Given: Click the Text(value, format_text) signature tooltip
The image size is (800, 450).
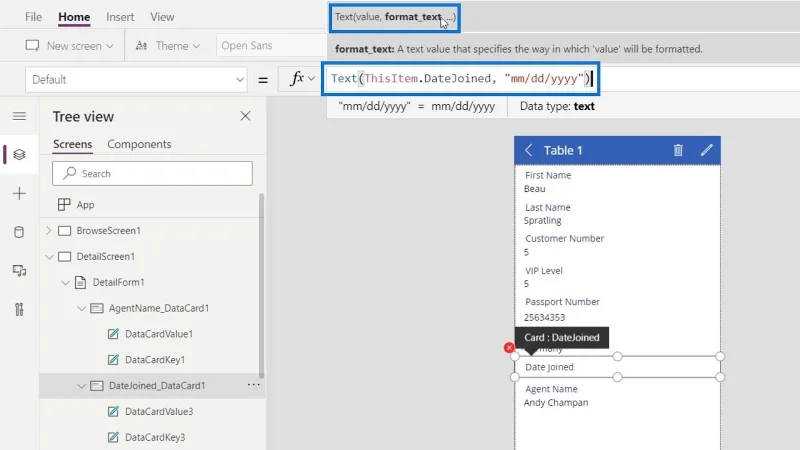Looking at the screenshot, I should coord(394,17).
